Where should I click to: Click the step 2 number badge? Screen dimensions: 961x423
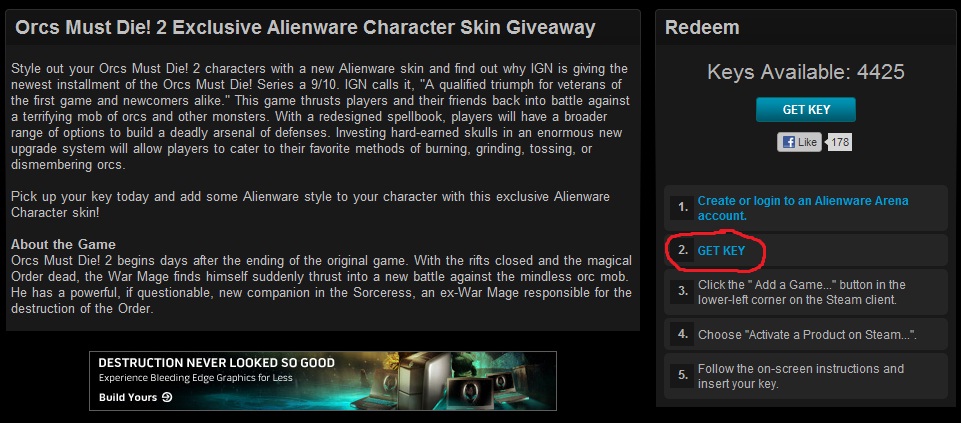click(x=683, y=251)
